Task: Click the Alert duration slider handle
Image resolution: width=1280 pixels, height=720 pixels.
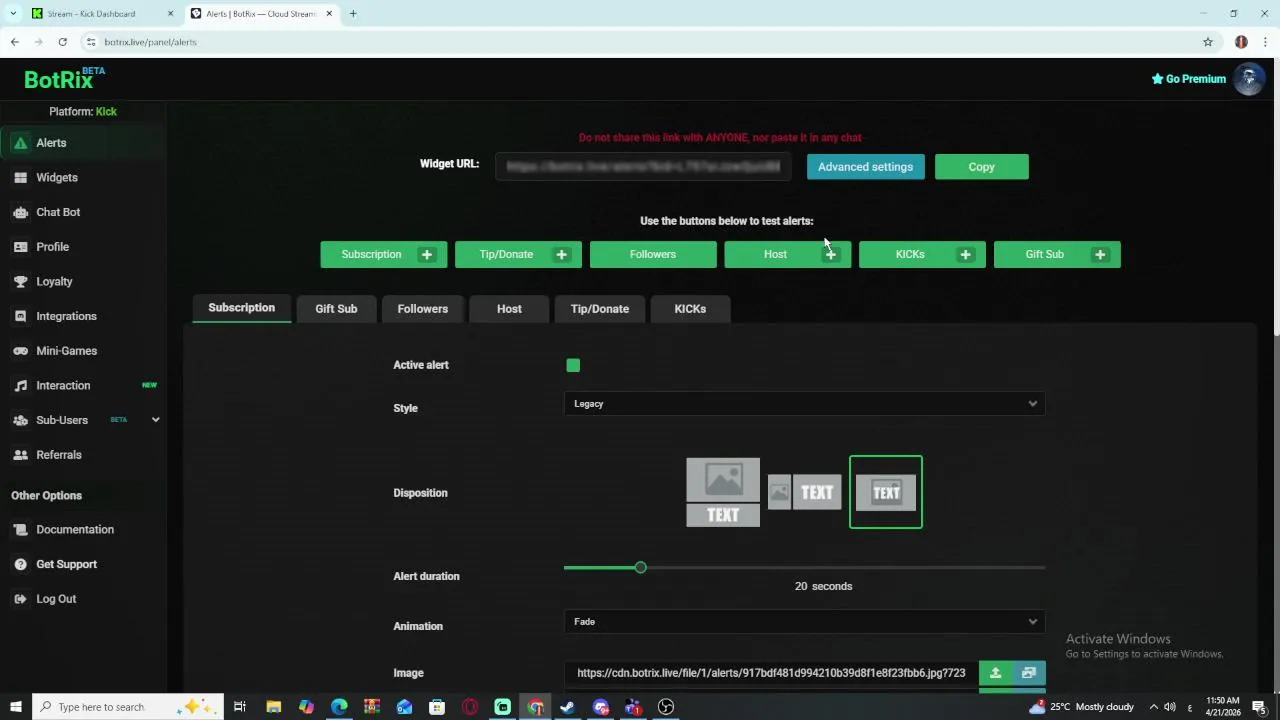Action: click(640, 568)
